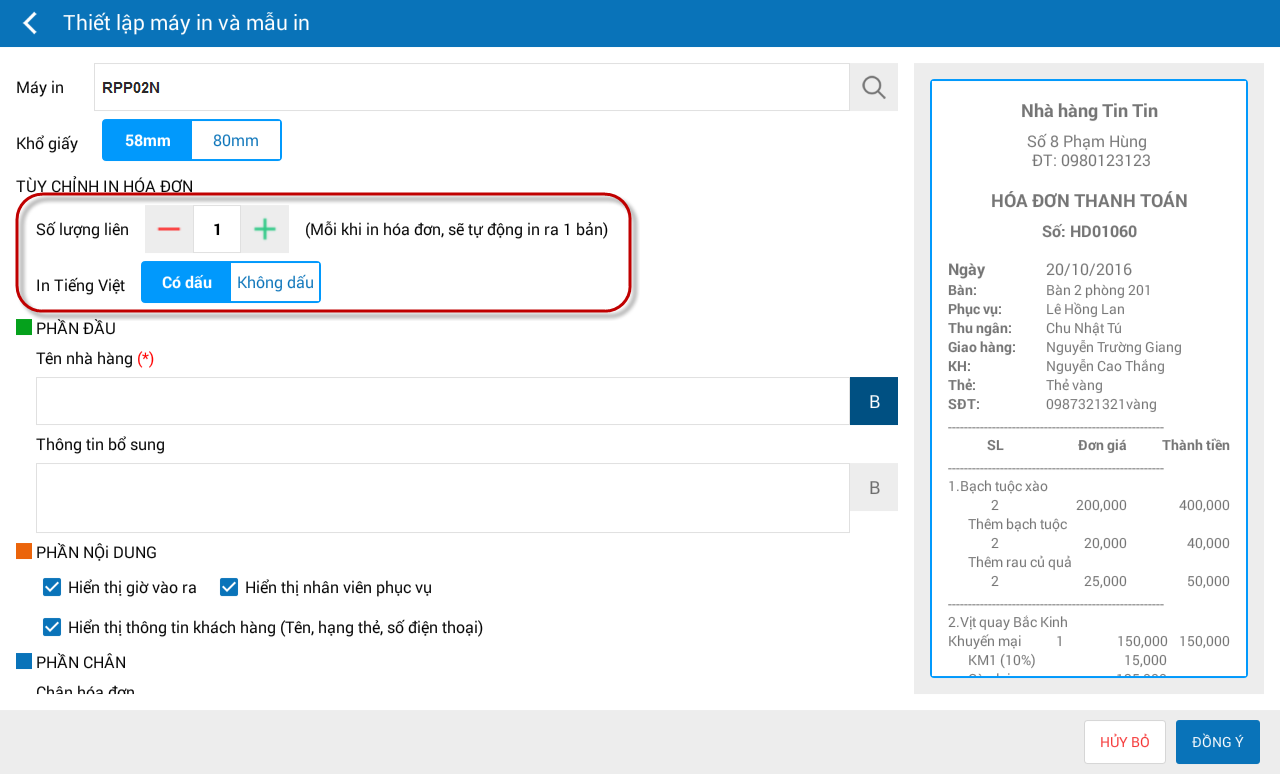Click the ĐỒNG Ý button
Viewport: 1280px width, 774px height.
pyautogui.click(x=1218, y=742)
